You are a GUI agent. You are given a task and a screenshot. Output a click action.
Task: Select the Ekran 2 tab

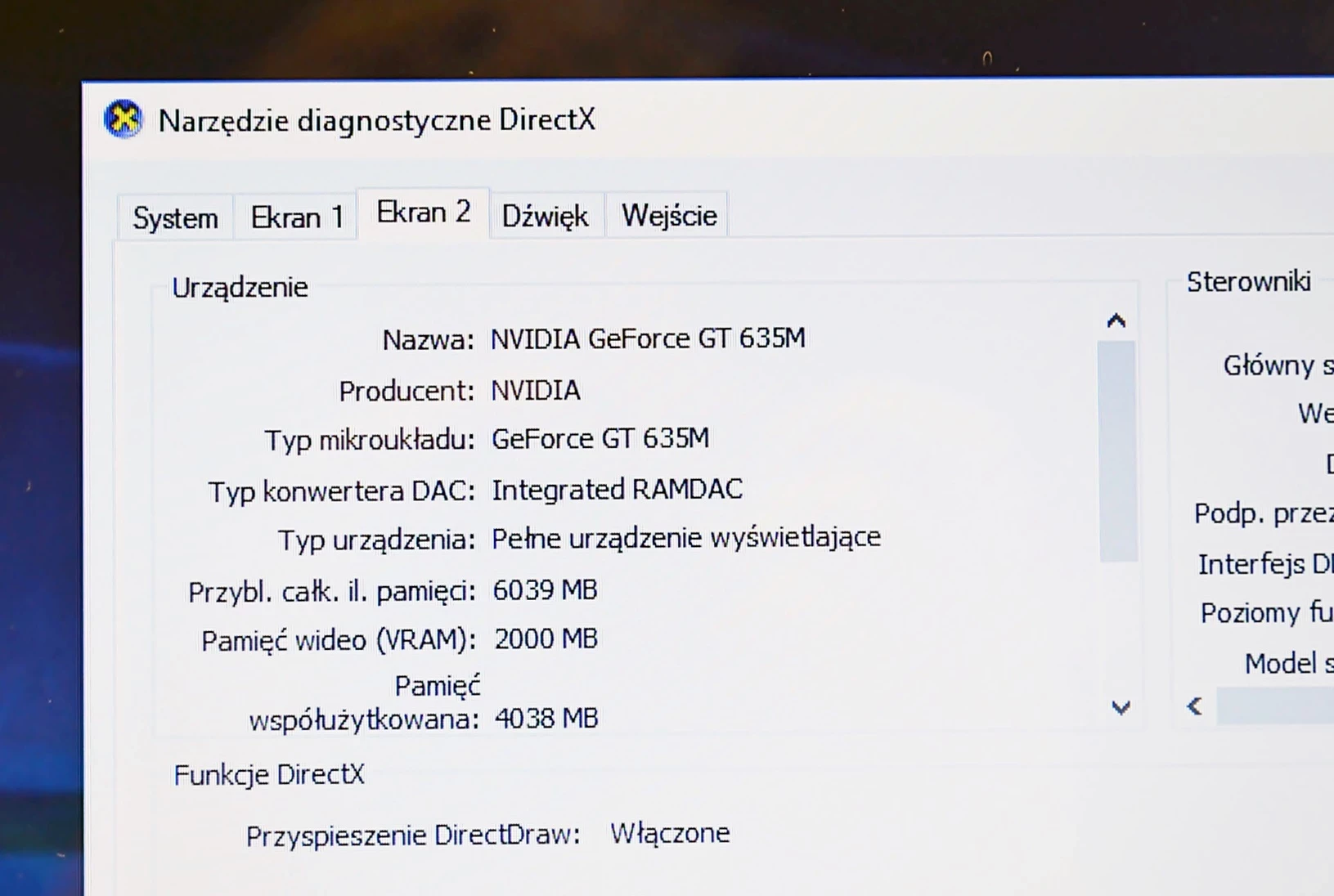click(x=423, y=213)
